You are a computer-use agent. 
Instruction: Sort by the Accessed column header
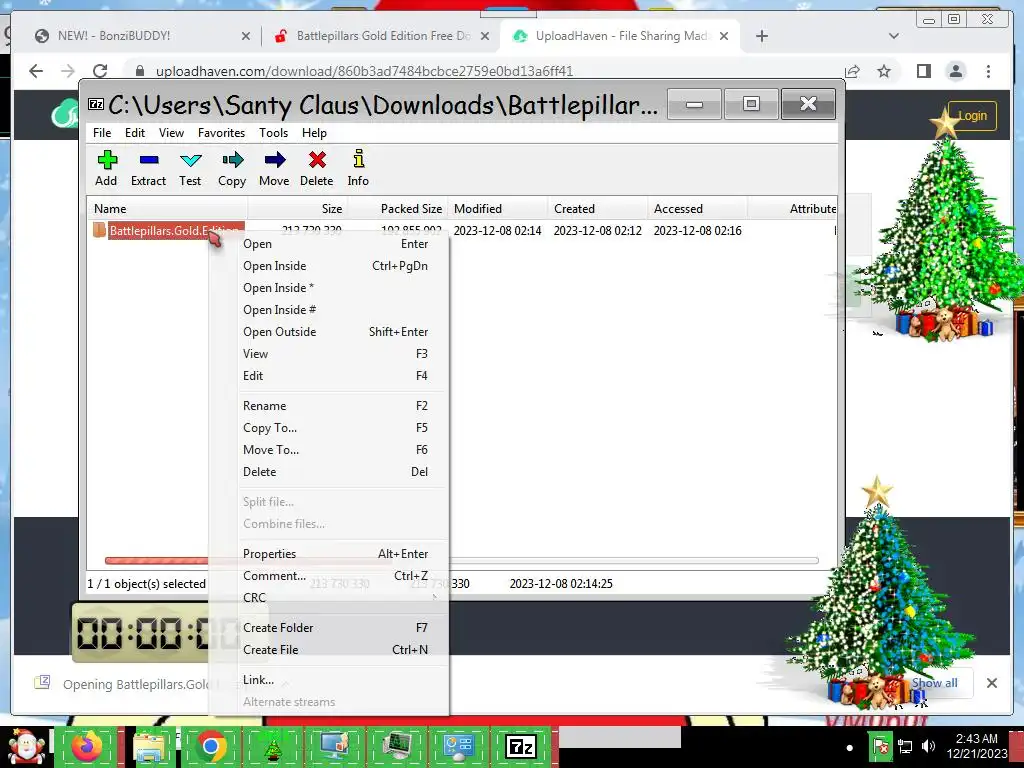tap(697, 209)
